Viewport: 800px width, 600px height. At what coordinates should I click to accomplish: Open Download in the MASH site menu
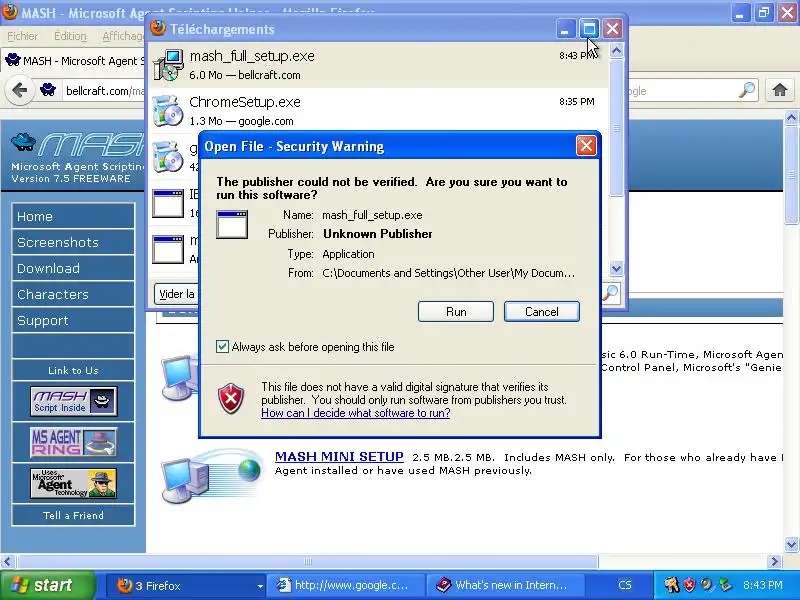click(x=73, y=268)
